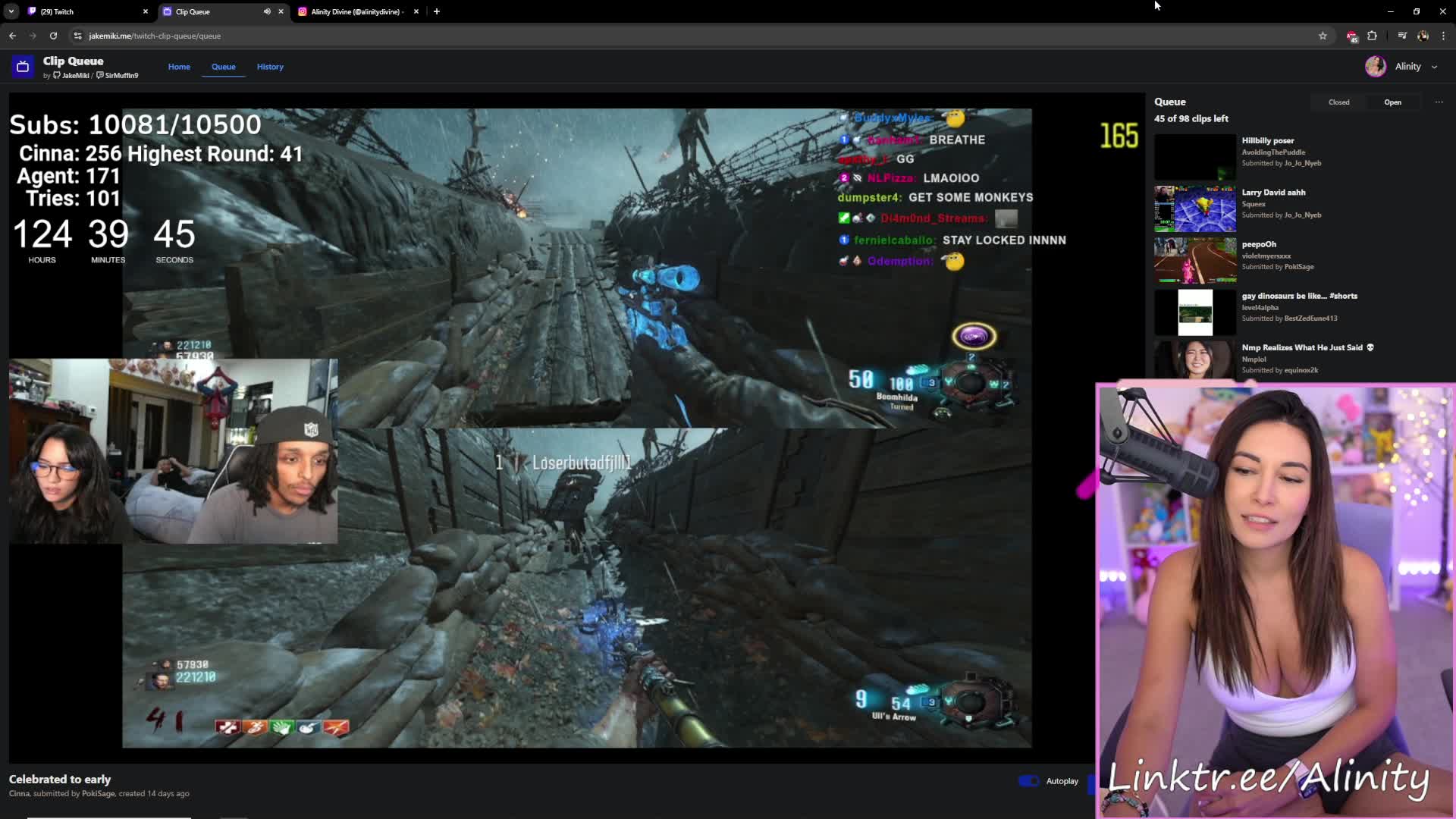
Task: Select the peepoOh clip title
Action: [x=1259, y=244]
